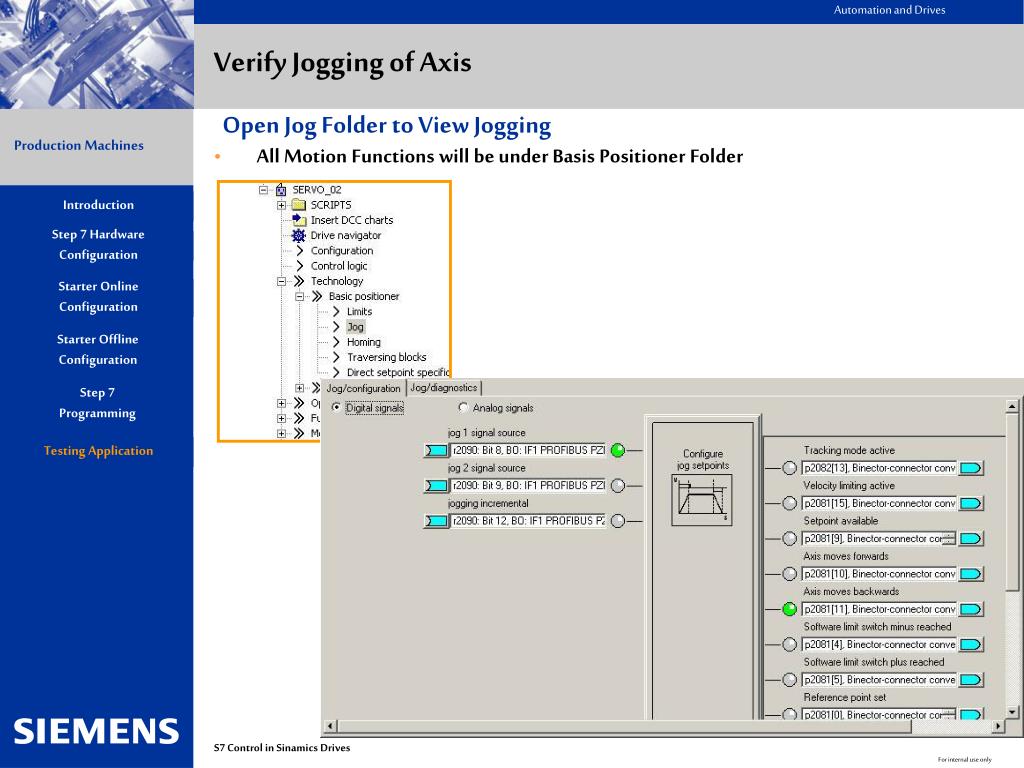The image size is (1024, 768).
Task: Click Software limit switch minus reached indicator
Action: point(790,645)
